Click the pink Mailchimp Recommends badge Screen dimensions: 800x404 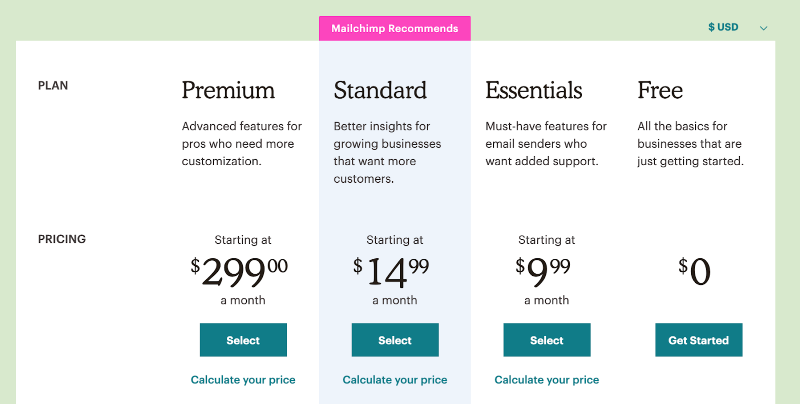[x=395, y=28]
